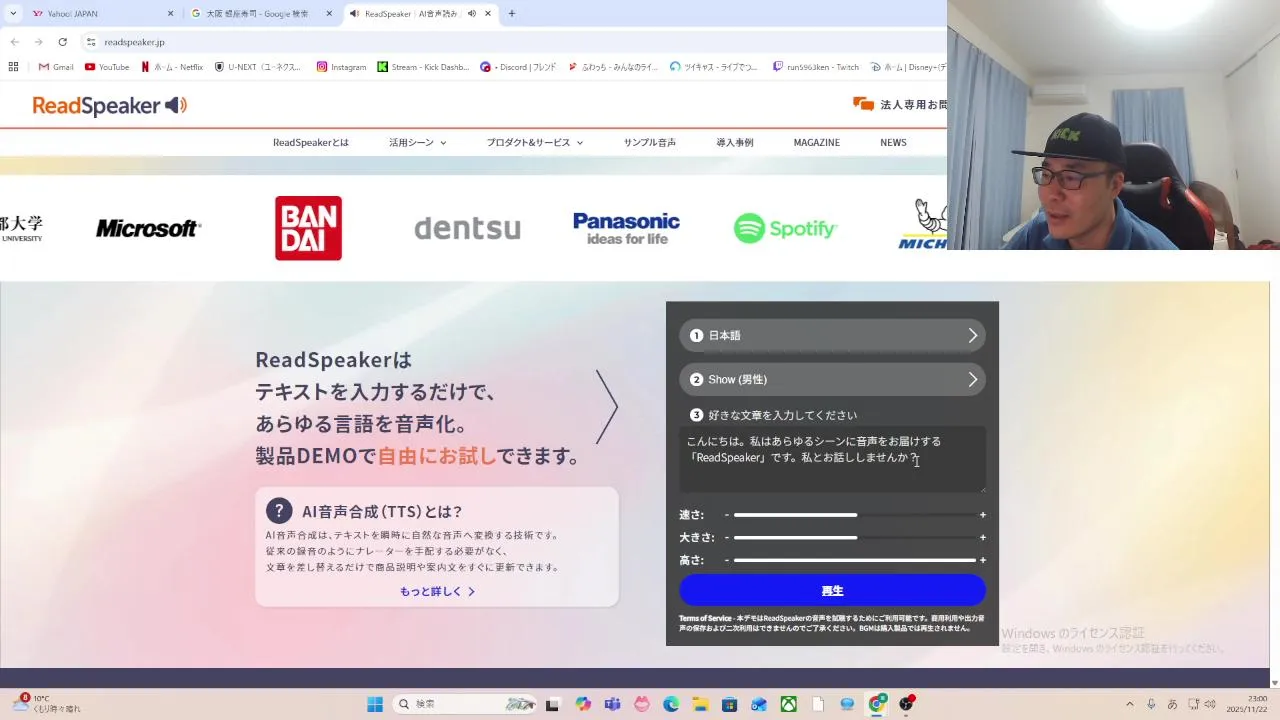Open the weather widget in the taskbar
This screenshot has width=1280, height=720.
tap(47, 704)
